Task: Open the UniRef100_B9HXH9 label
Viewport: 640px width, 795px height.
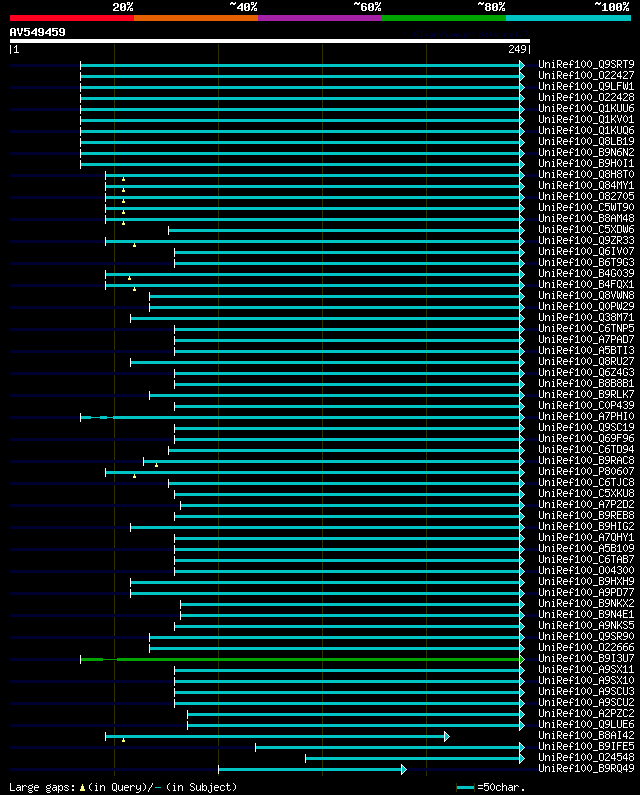Action: [586, 582]
